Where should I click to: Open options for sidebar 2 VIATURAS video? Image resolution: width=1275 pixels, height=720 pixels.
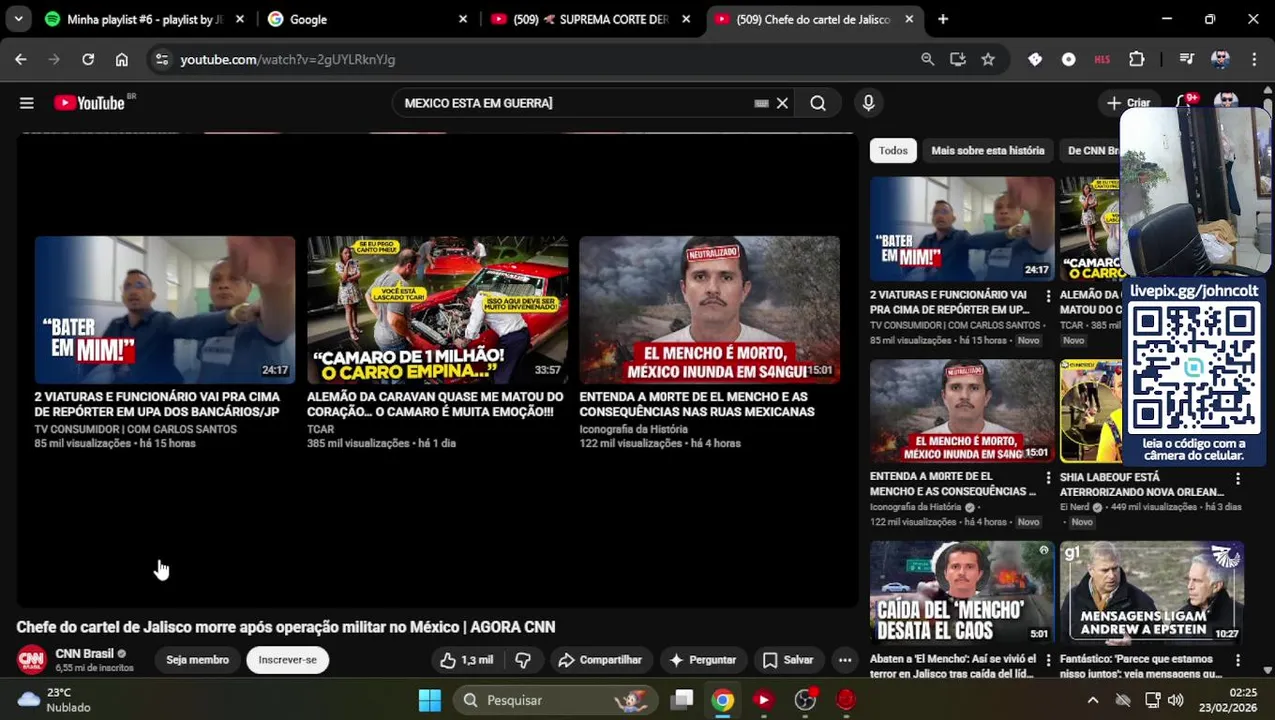[x=1048, y=297]
